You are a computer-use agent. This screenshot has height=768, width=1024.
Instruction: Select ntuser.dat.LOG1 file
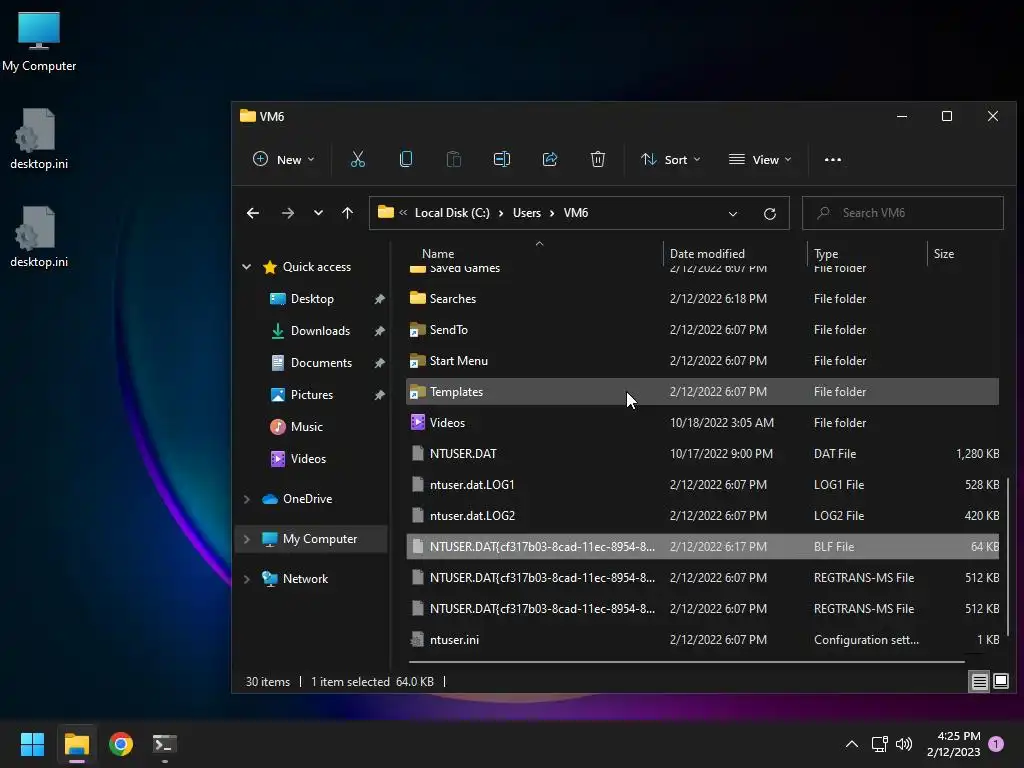pyautogui.click(x=702, y=485)
